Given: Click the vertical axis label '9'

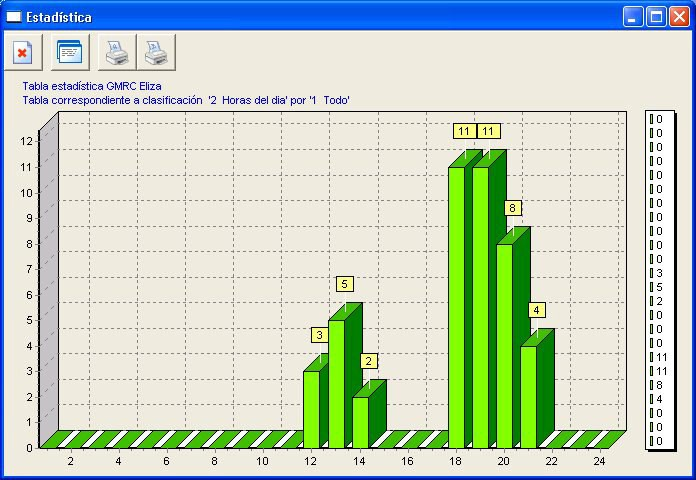Looking at the screenshot, I should [x=29, y=218].
